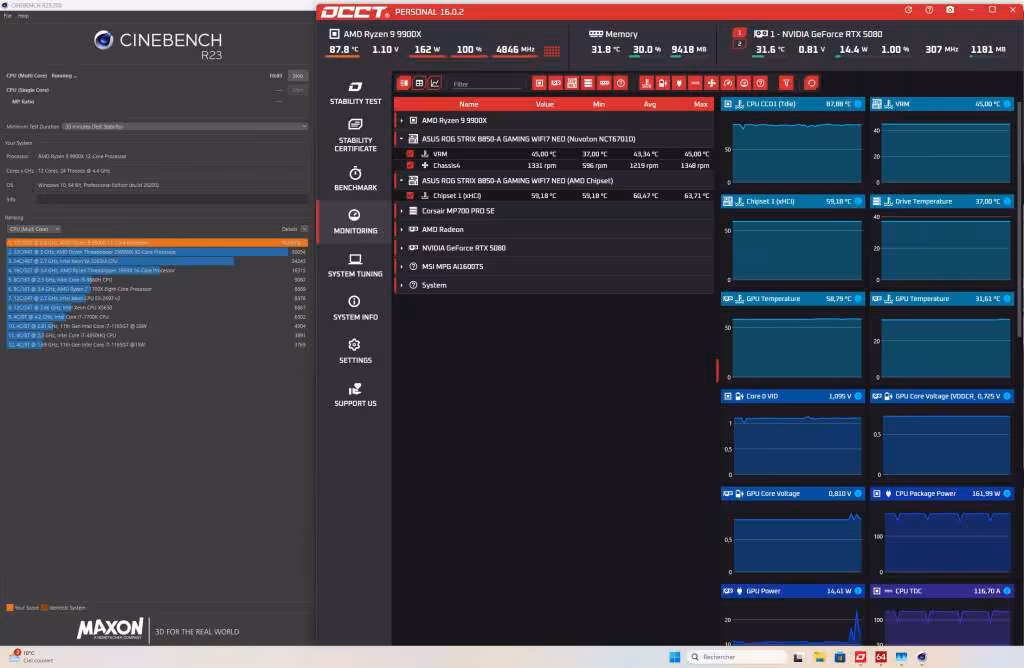Toggle the motherboard device filter icon
This screenshot has width=1024, height=668.
point(572,83)
